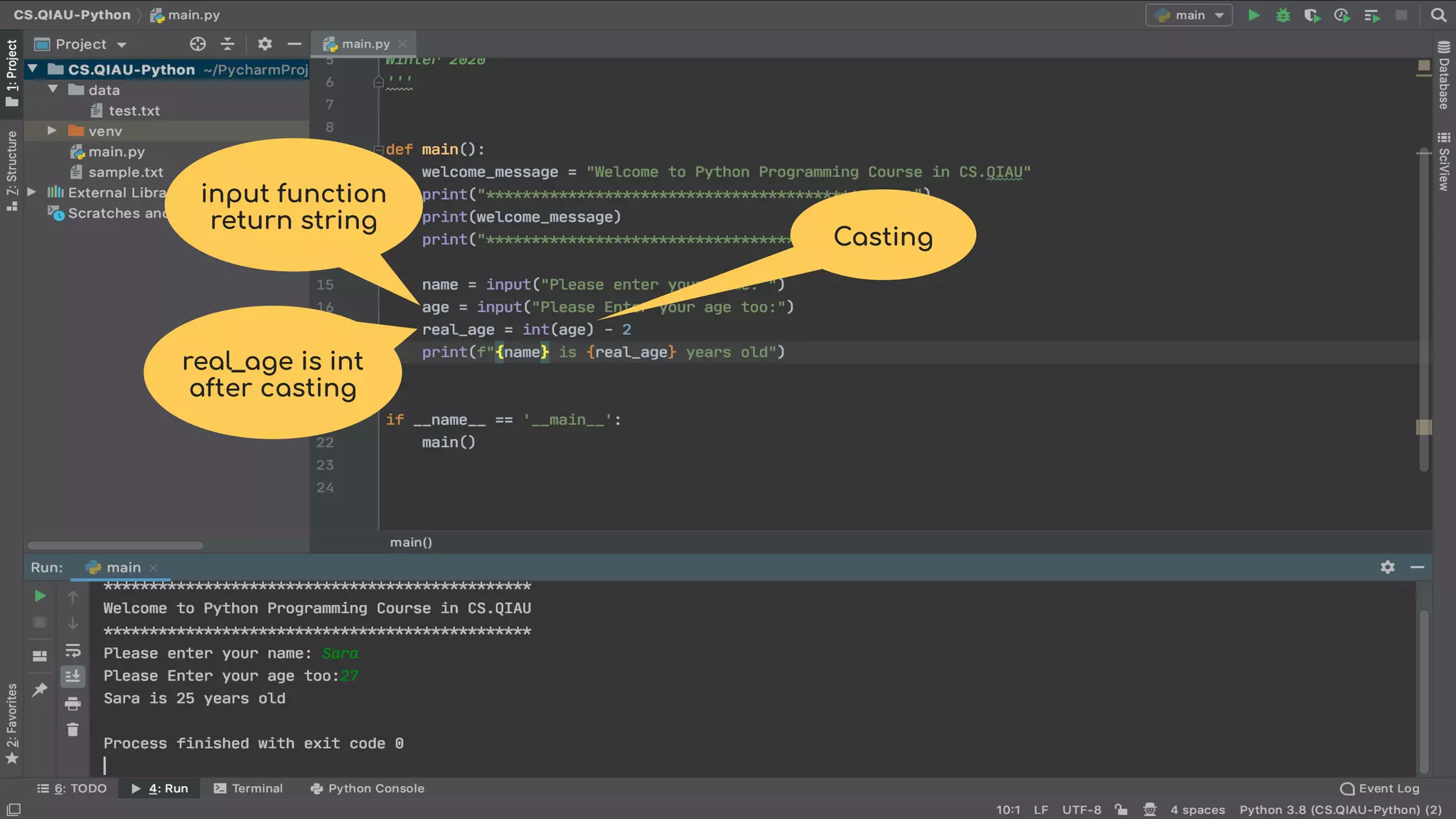
Task: Clear Run output with trash icon
Action: [x=73, y=730]
